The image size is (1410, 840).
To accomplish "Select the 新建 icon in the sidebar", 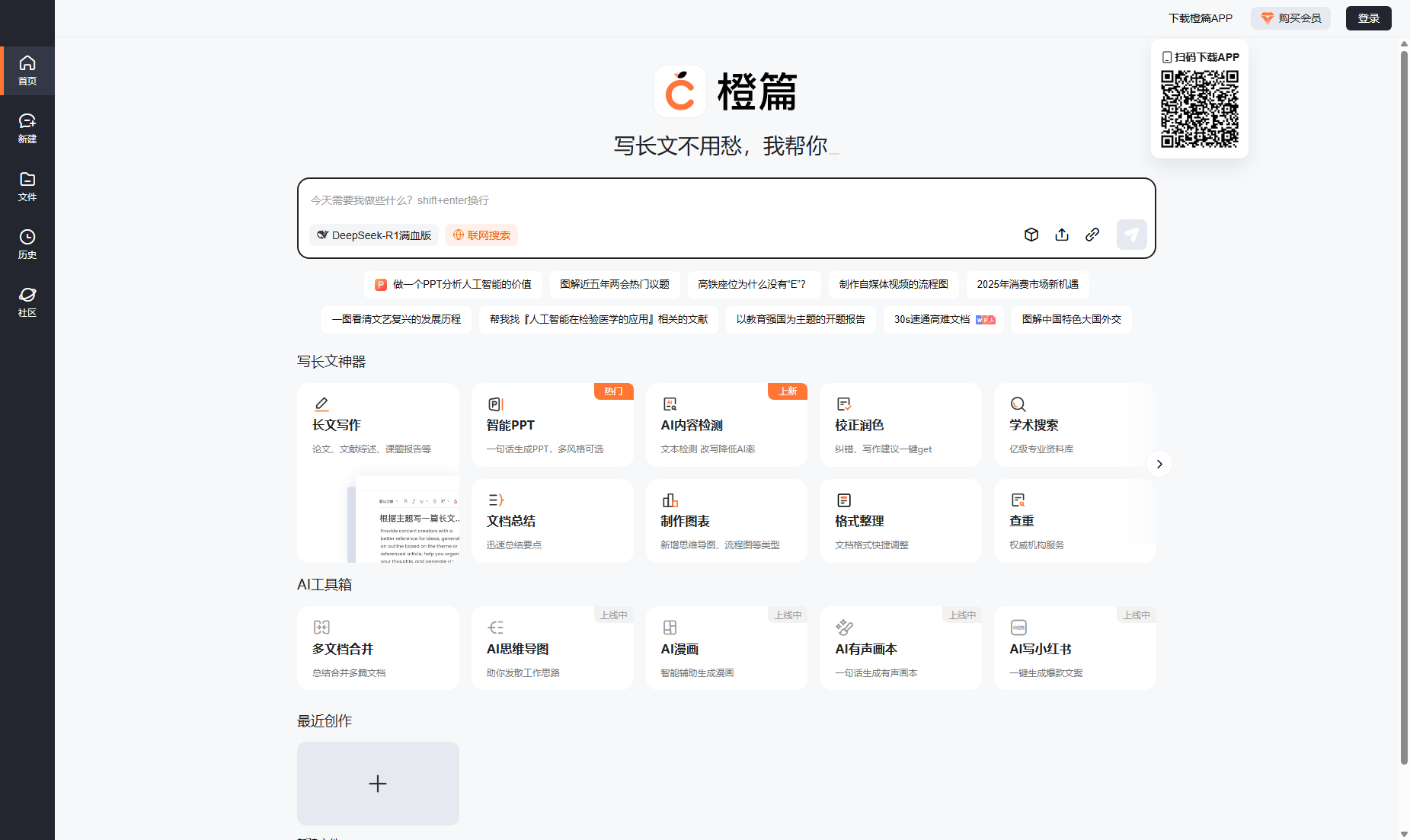I will coord(27,127).
